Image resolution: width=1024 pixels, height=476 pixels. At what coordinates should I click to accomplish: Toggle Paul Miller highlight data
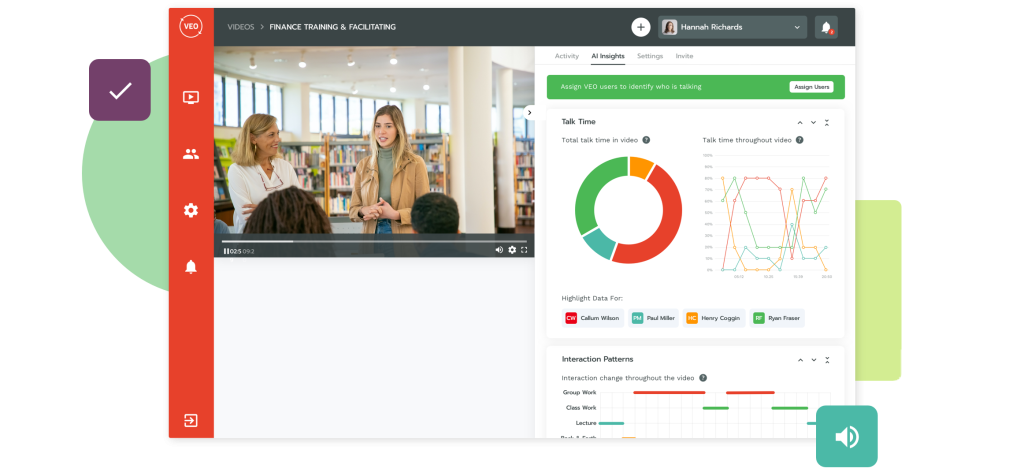(654, 318)
